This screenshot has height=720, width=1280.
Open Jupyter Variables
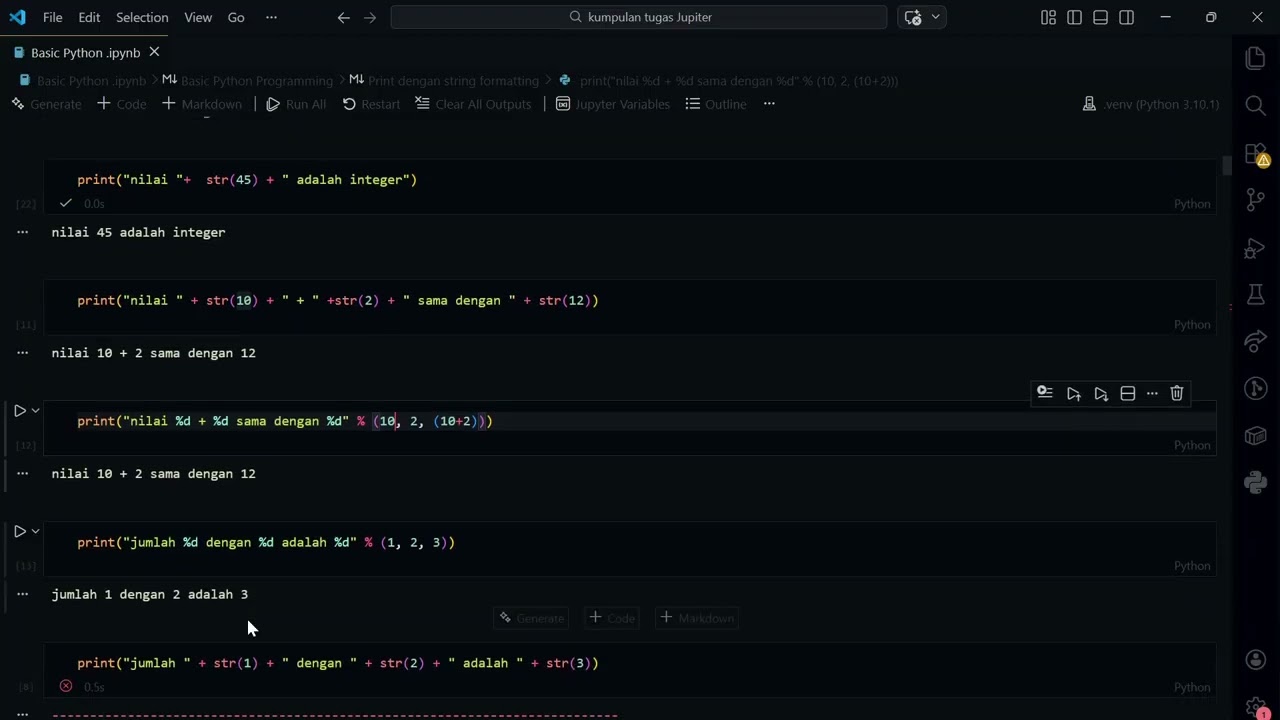(613, 104)
